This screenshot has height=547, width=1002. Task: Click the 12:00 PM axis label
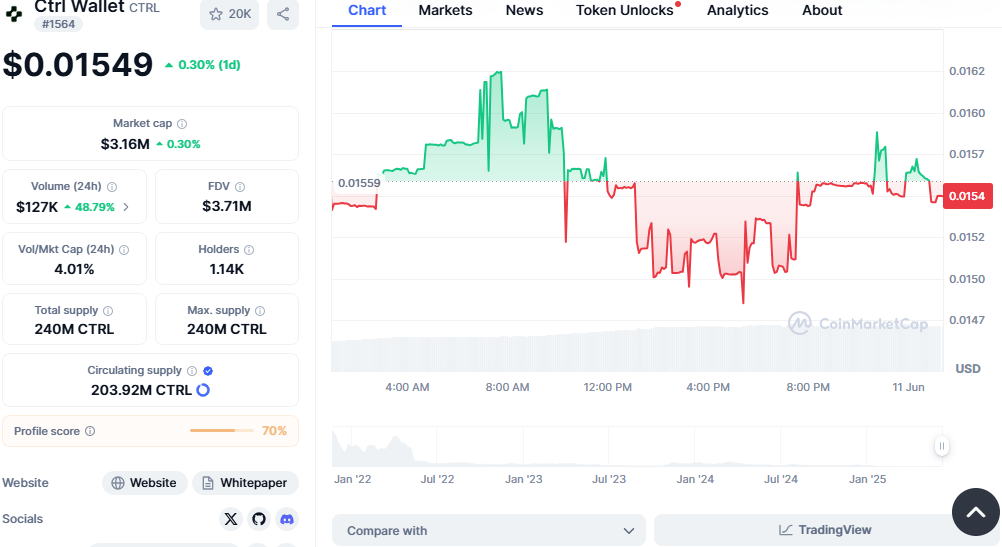click(x=608, y=387)
